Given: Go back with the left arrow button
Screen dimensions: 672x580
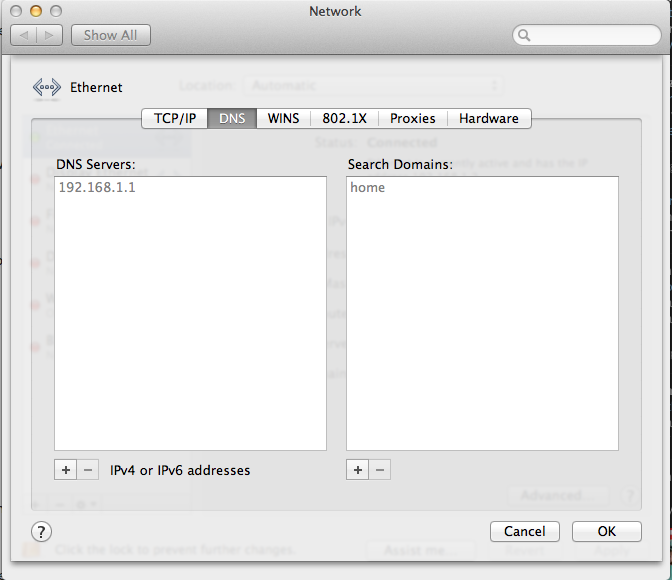Looking at the screenshot, I should (x=26, y=35).
